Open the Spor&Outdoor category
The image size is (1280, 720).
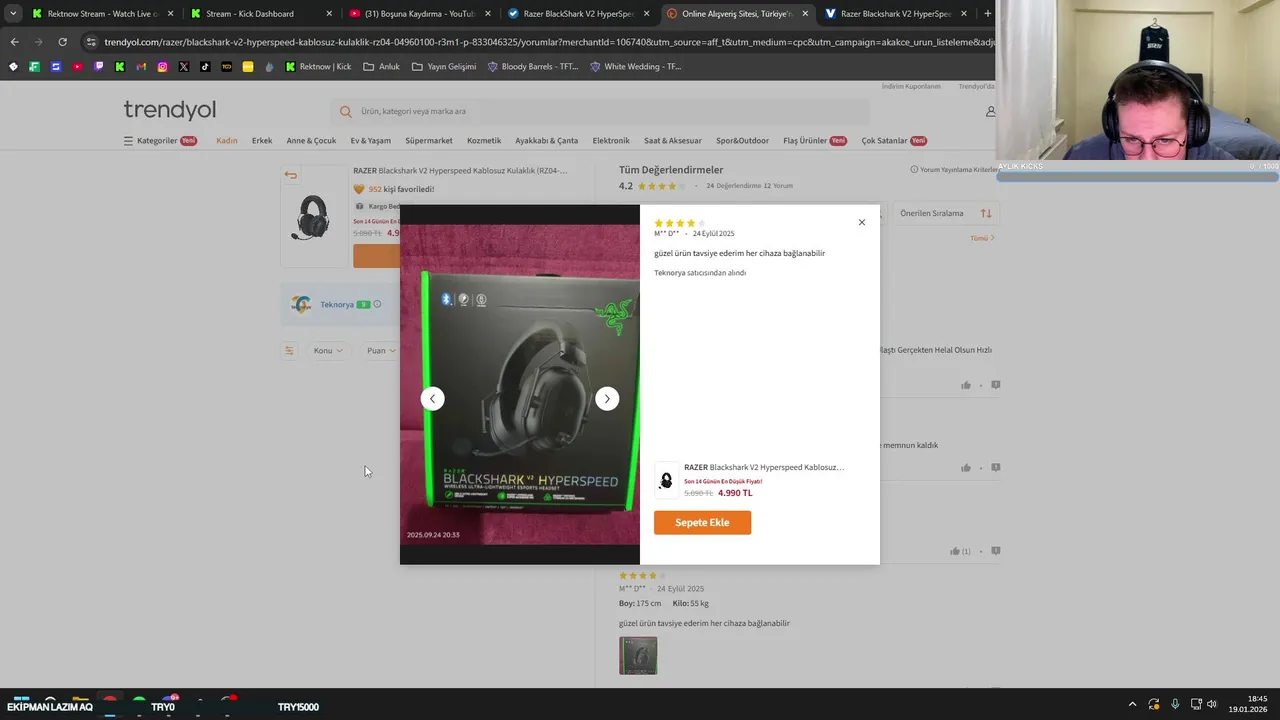[x=742, y=141]
